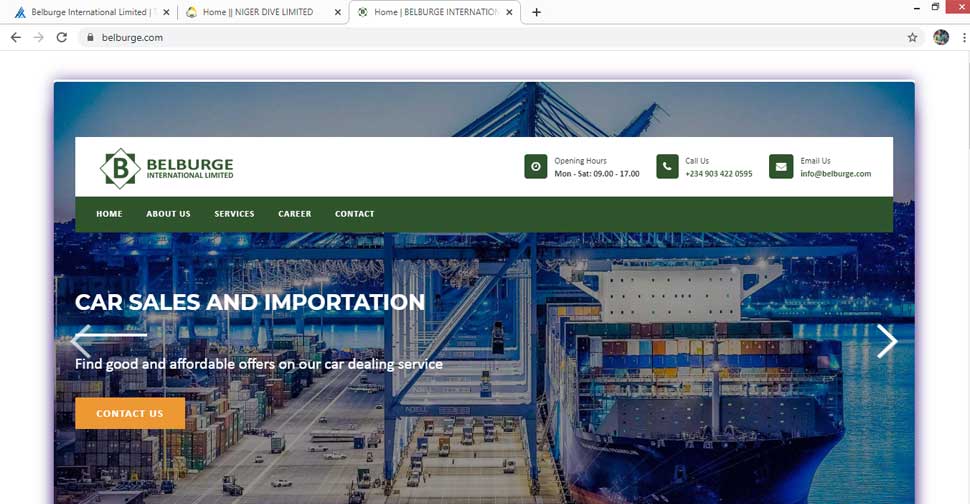
Task: Open a new browser tab
Action: tap(536, 12)
